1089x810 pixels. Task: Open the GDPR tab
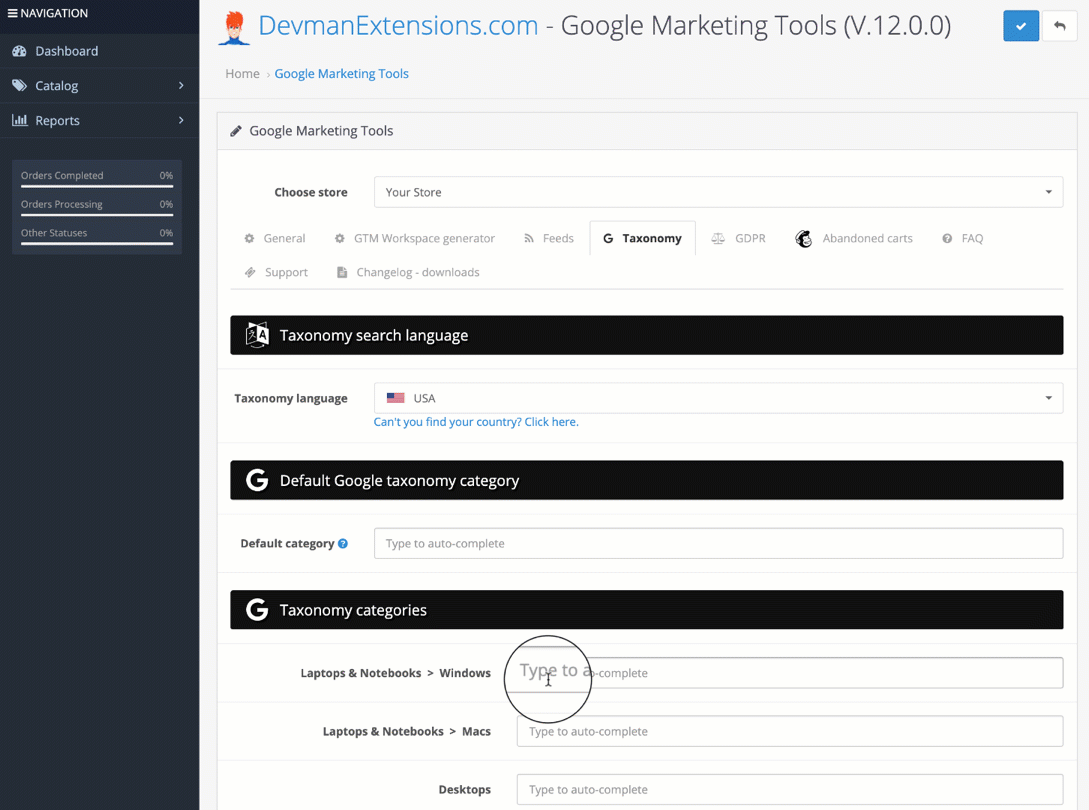738,238
